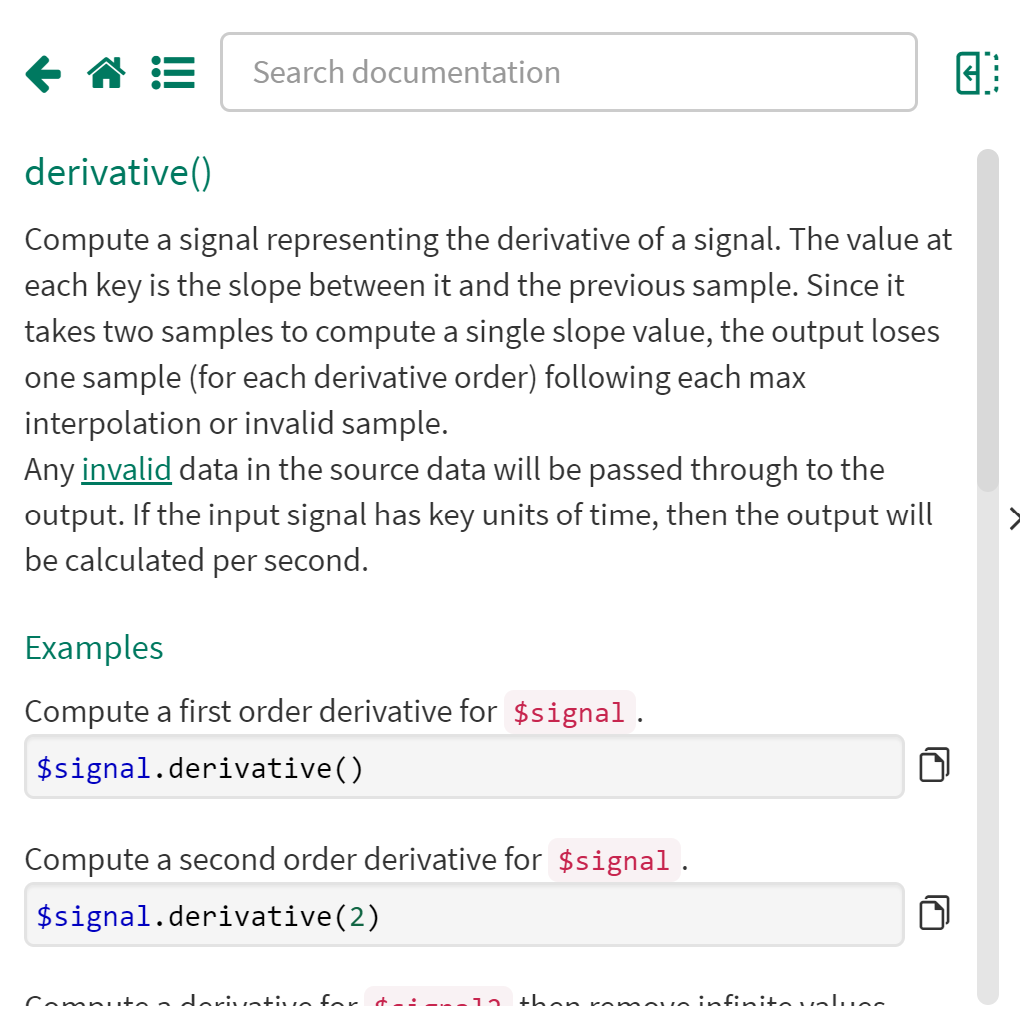
Task: Open the 'invalid' data link
Action: (126, 469)
